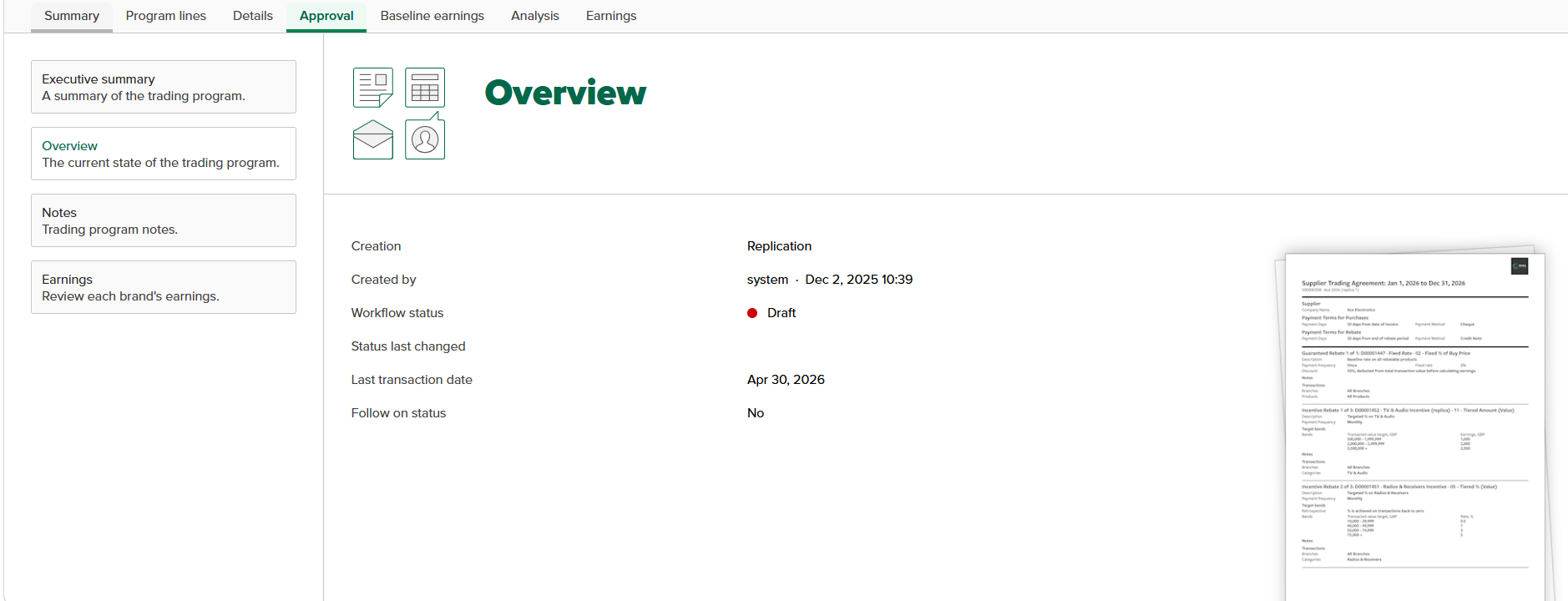This screenshot has height=601, width=1568.
Task: Click the 'Follow on status' label
Action: pyautogui.click(x=398, y=413)
